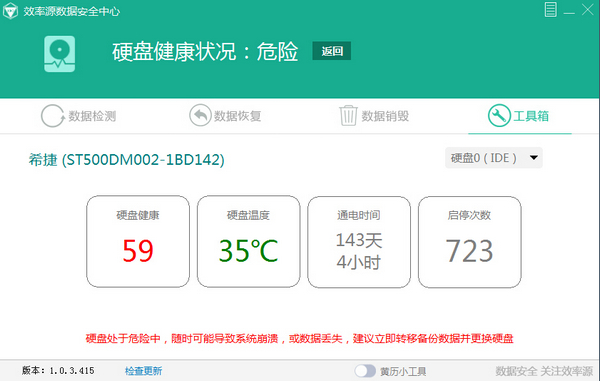The height and width of the screenshot is (381, 600).
Task: Click the 效率源数据安全中心 title text
Action: (72, 11)
